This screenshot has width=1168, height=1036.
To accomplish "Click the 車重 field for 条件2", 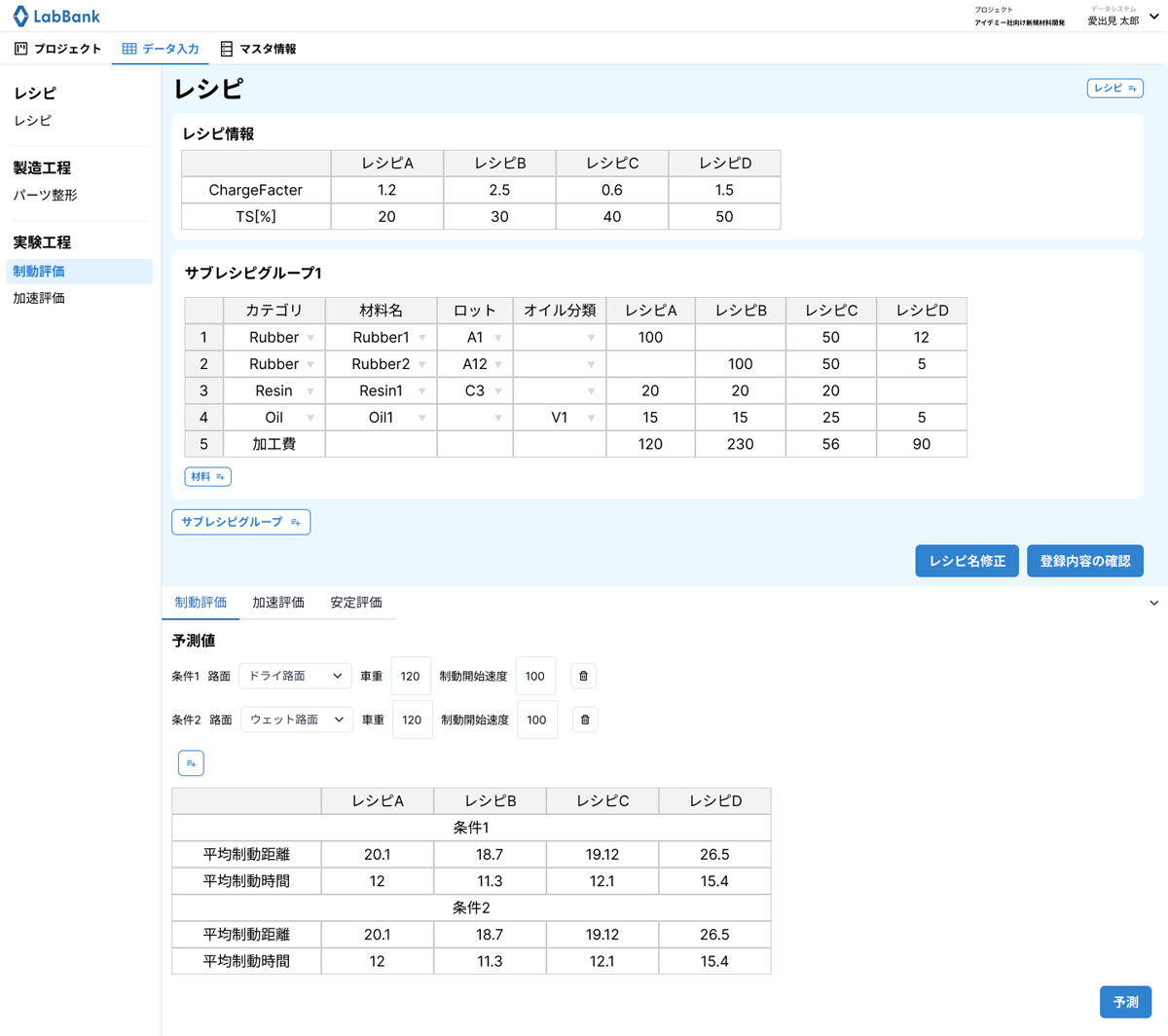I will [x=413, y=720].
